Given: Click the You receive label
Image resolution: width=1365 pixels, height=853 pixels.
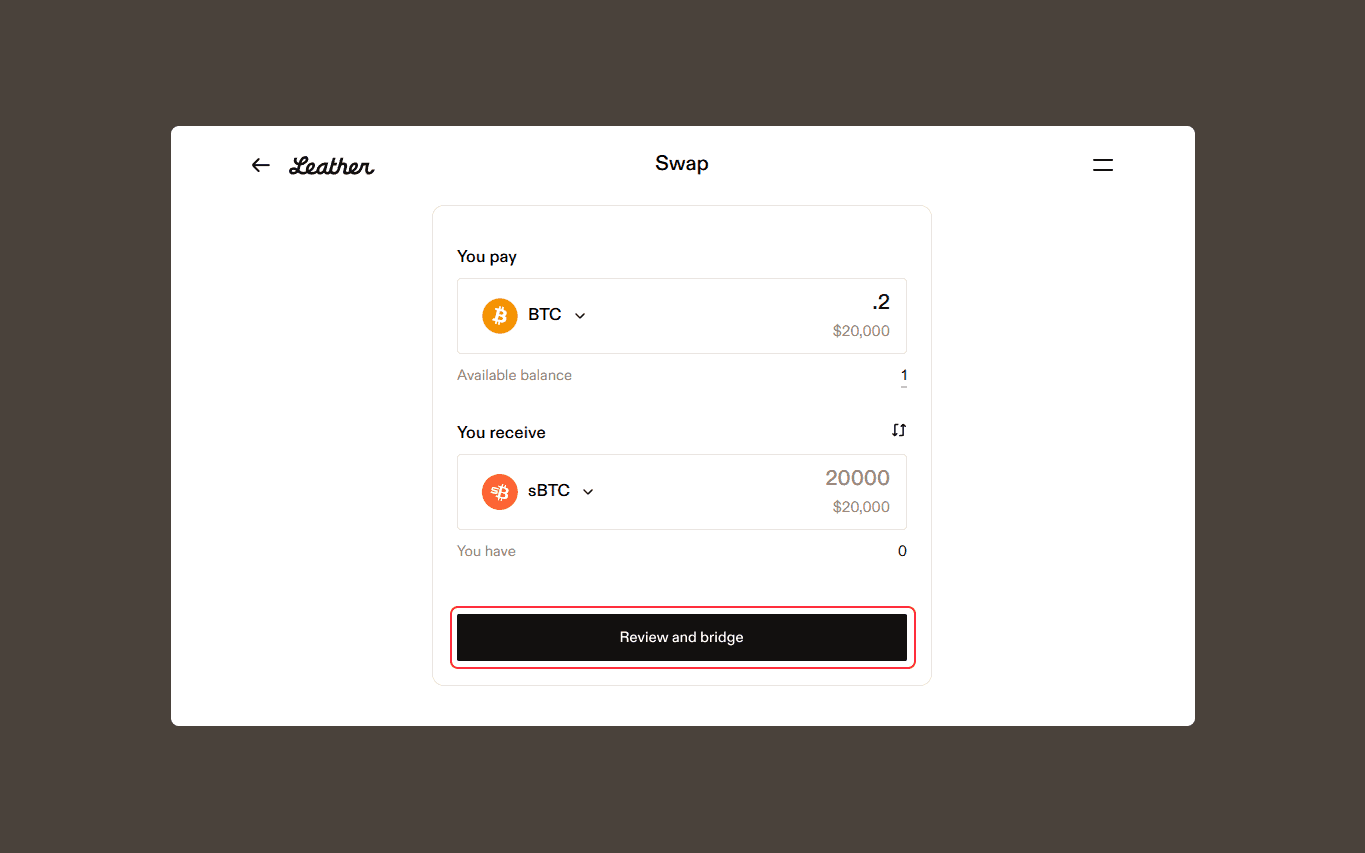Looking at the screenshot, I should [x=501, y=432].
